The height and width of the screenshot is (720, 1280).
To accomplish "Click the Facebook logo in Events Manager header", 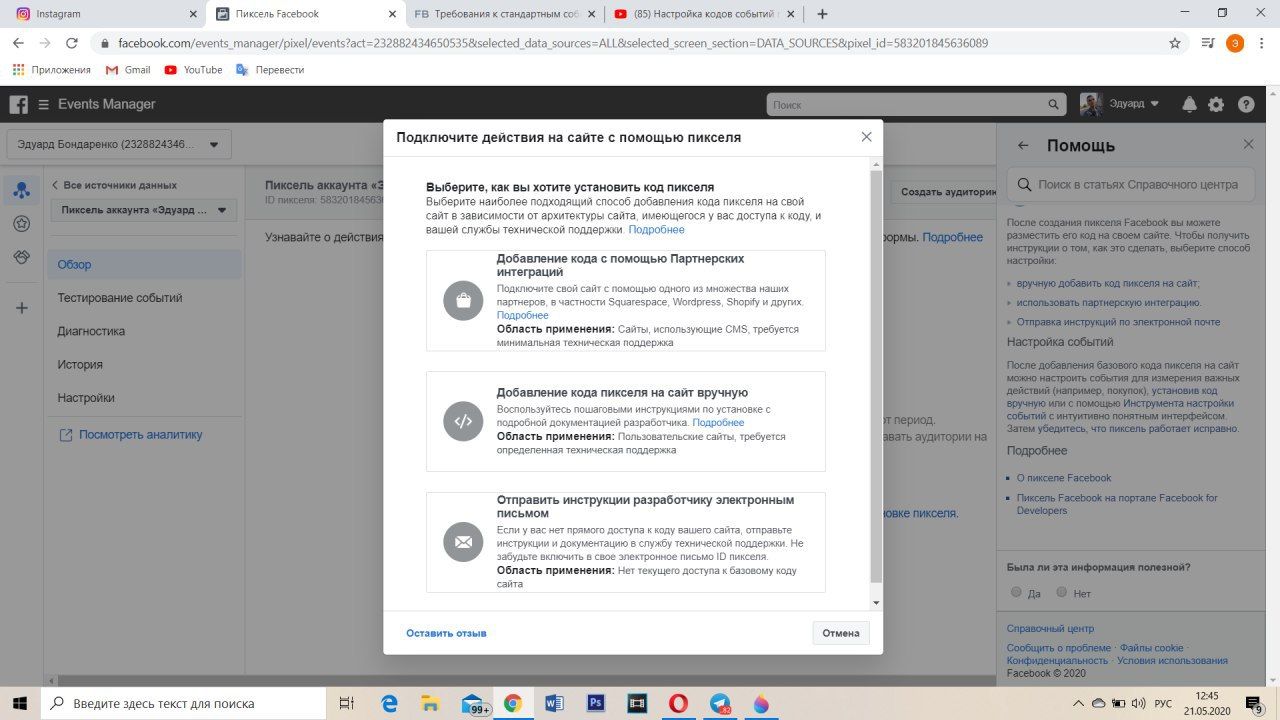I will coord(18,104).
